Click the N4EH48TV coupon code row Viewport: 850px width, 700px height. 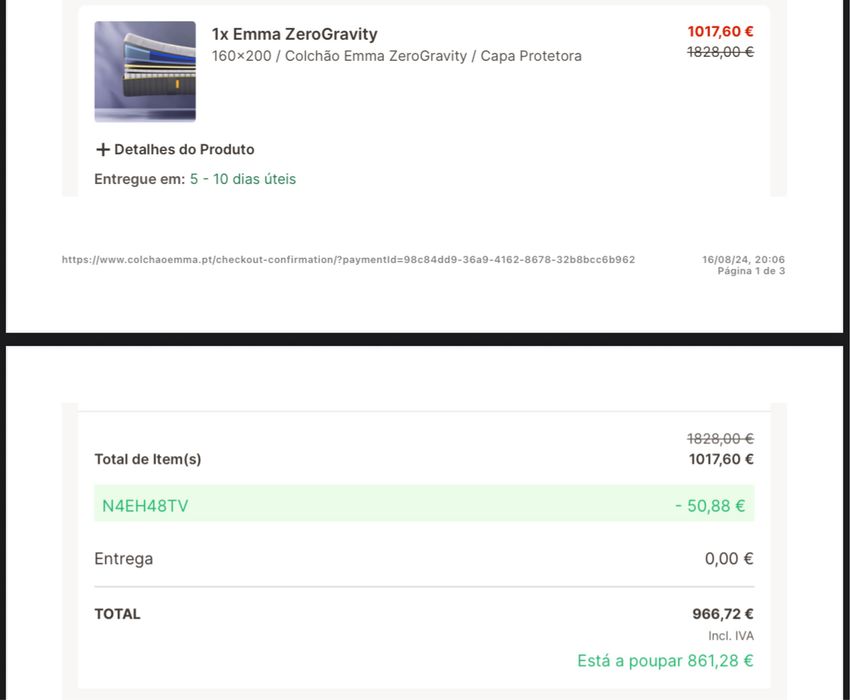tap(424, 506)
